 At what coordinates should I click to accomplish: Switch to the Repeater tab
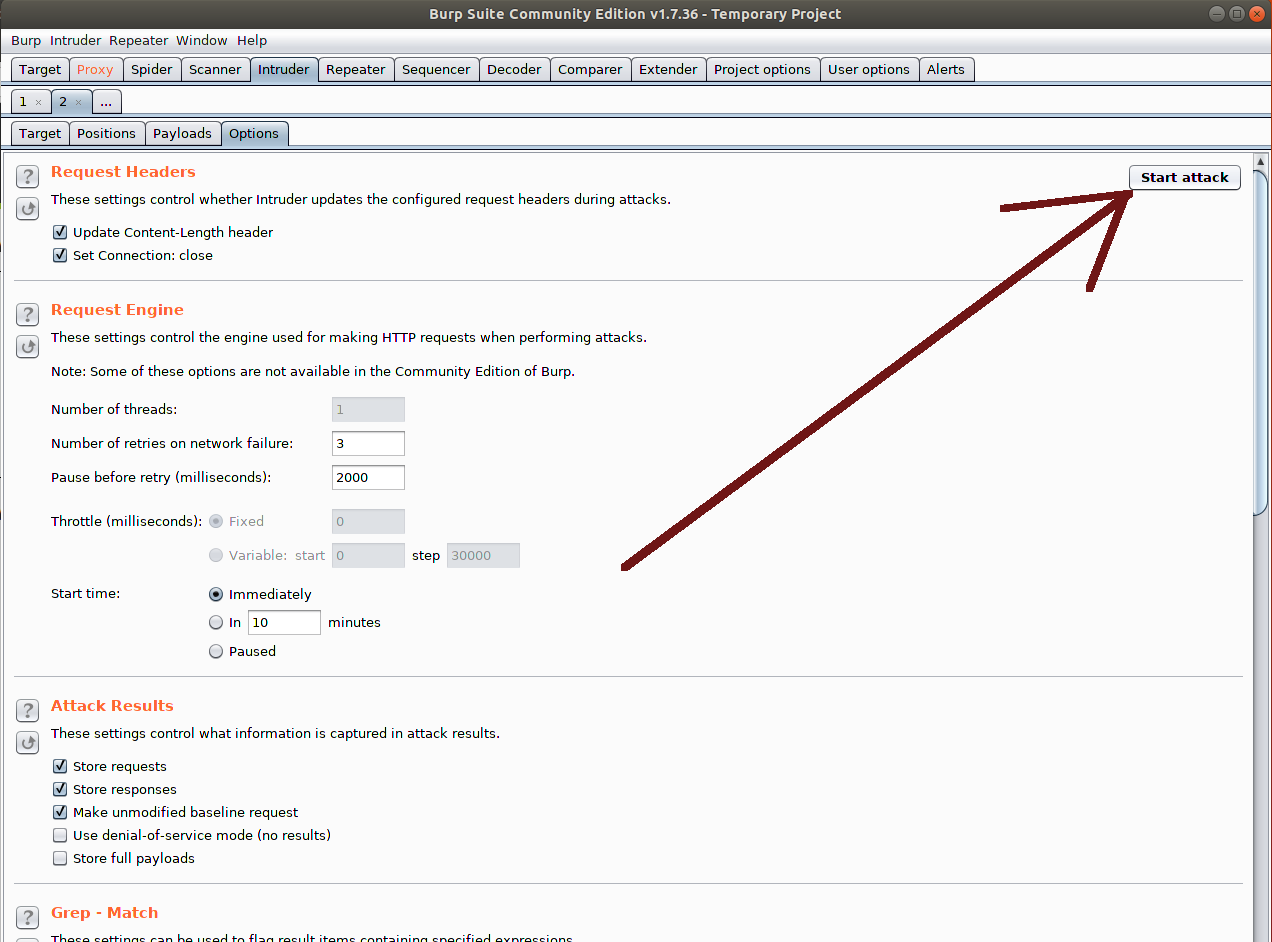click(x=355, y=69)
